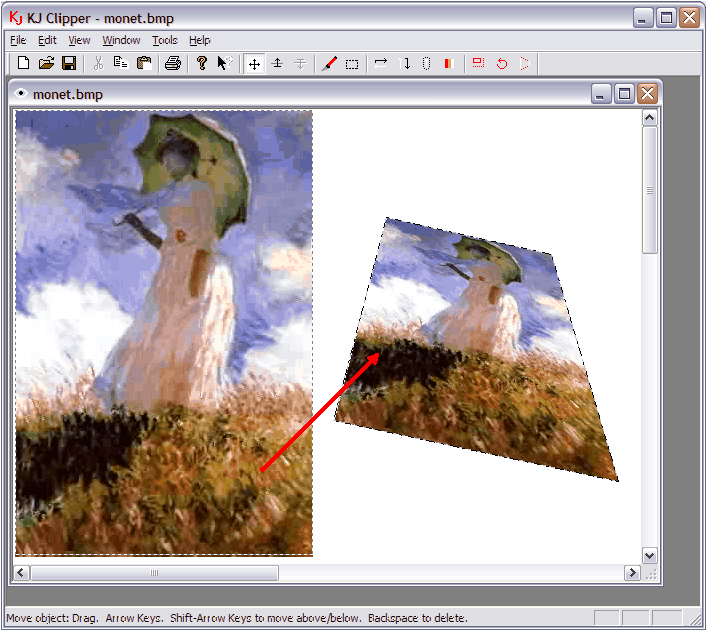The width and height of the screenshot is (706, 630).
Task: Click the eye icon in monet.bmp title
Action: pos(20,94)
